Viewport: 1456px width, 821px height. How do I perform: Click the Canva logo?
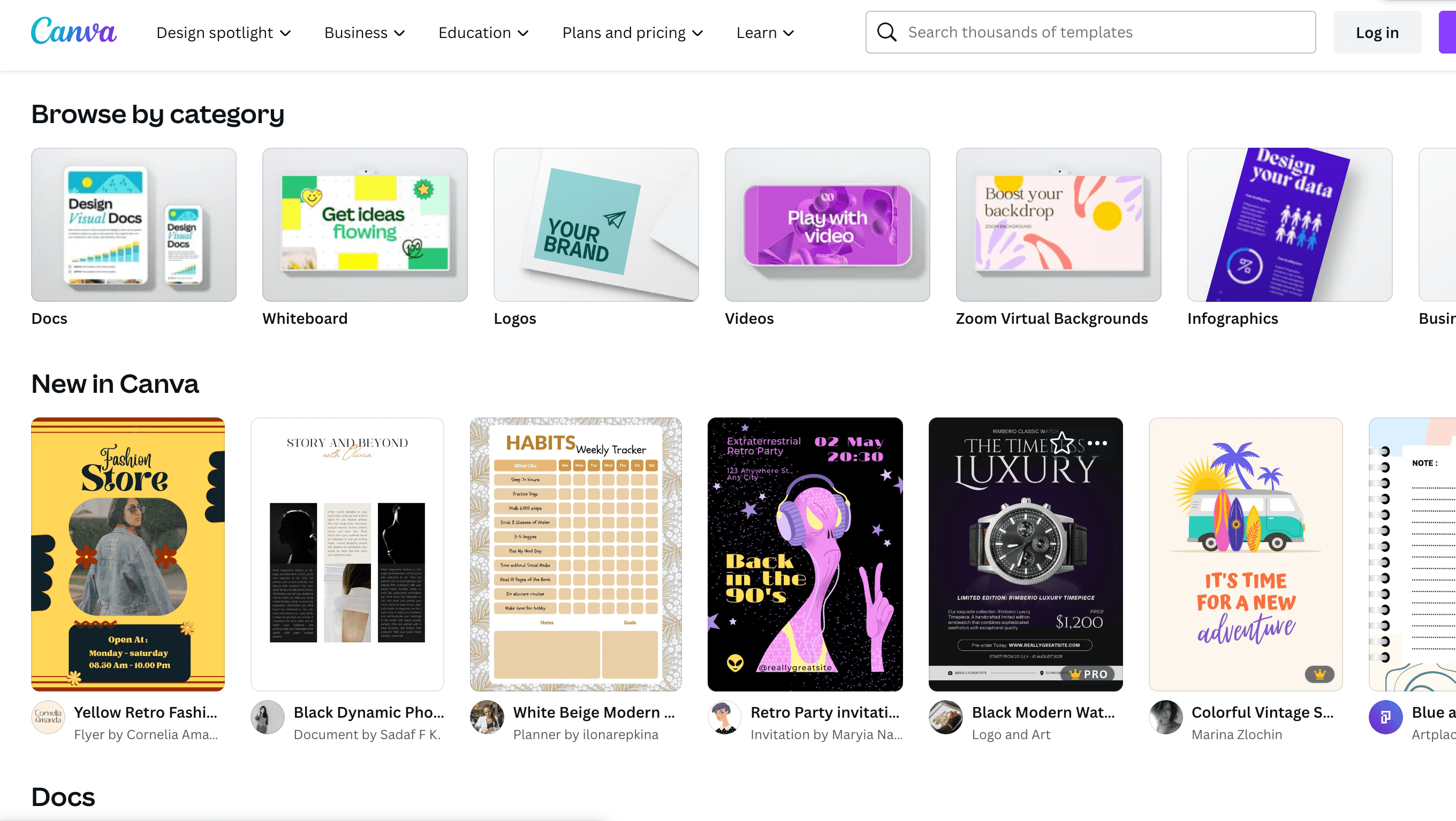pyautogui.click(x=73, y=31)
